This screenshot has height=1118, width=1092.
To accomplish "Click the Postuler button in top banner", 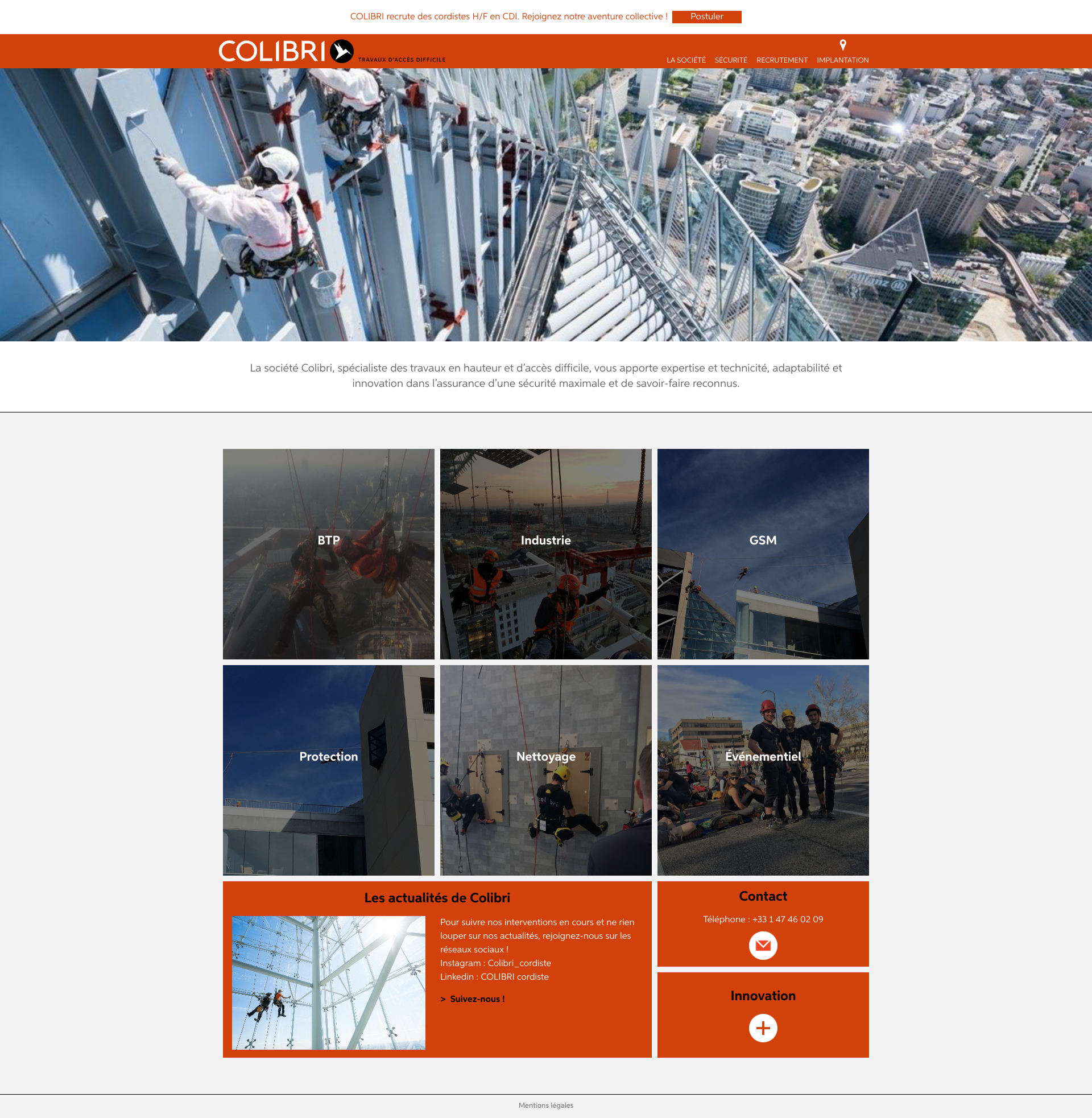I will [706, 16].
